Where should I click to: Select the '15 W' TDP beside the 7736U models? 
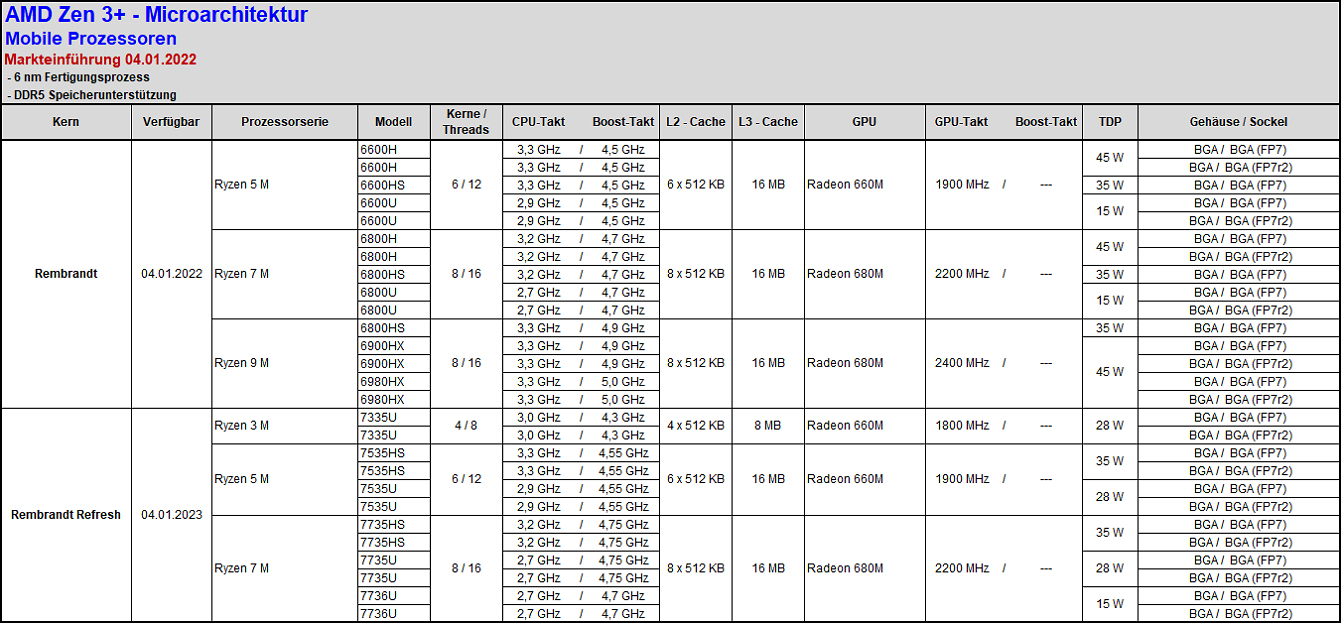pos(1110,604)
